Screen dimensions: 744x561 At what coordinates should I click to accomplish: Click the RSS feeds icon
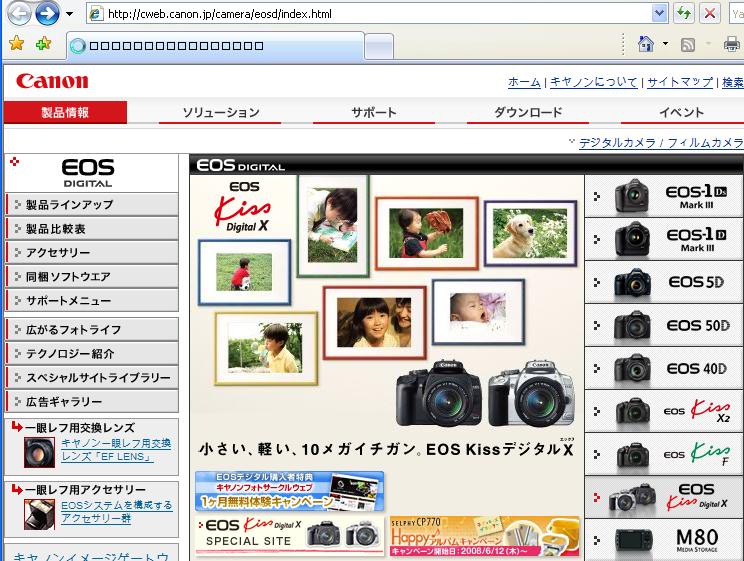coord(688,45)
